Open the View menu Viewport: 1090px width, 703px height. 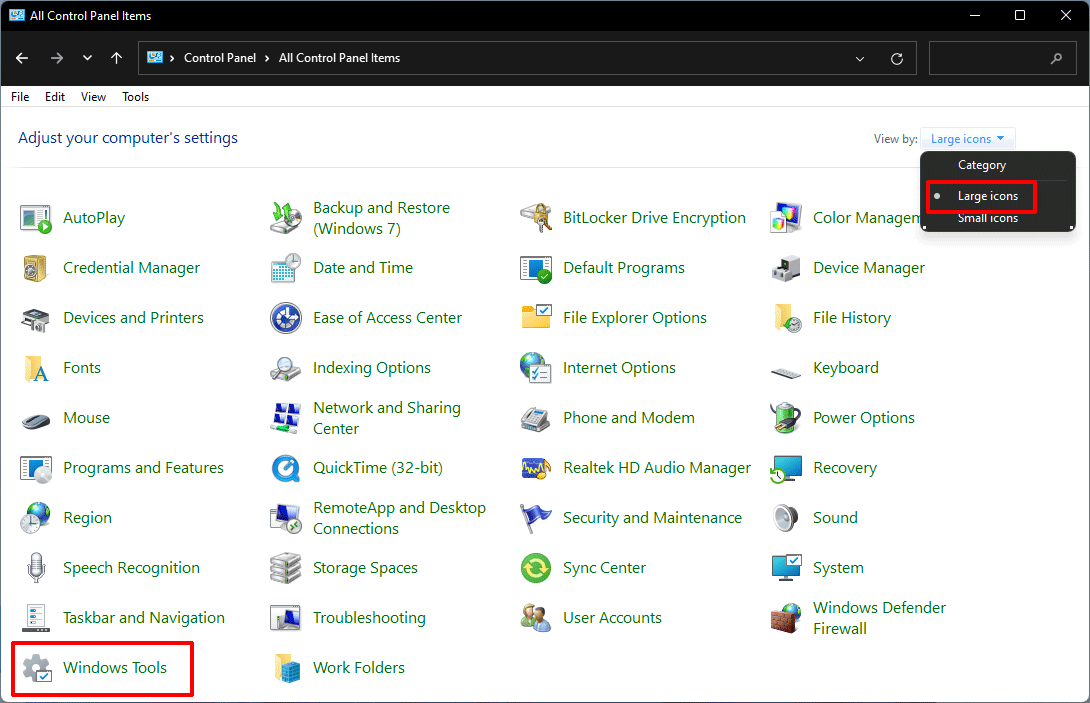[x=93, y=96]
